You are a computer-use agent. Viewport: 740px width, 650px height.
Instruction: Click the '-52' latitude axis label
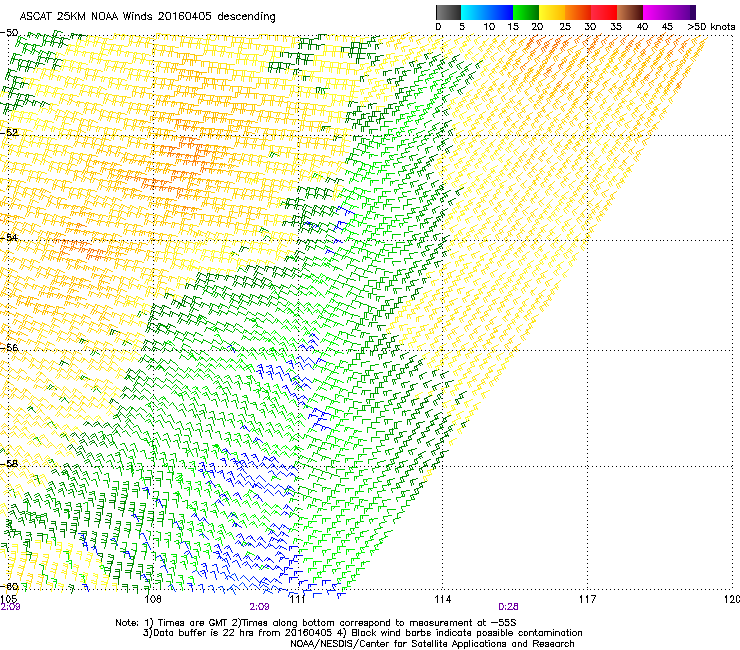[x=9, y=133]
